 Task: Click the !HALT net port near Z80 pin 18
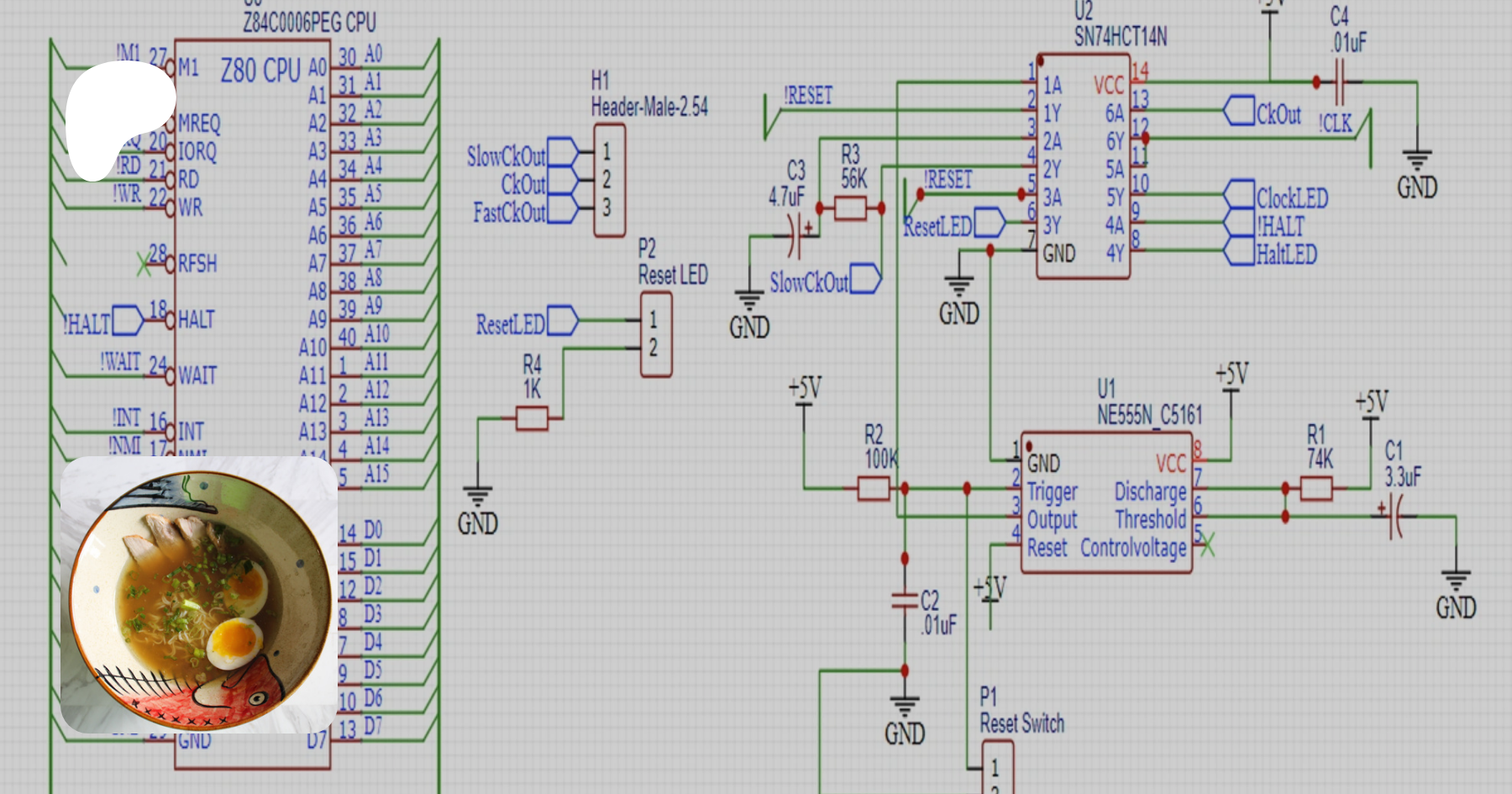pyautogui.click(x=128, y=320)
